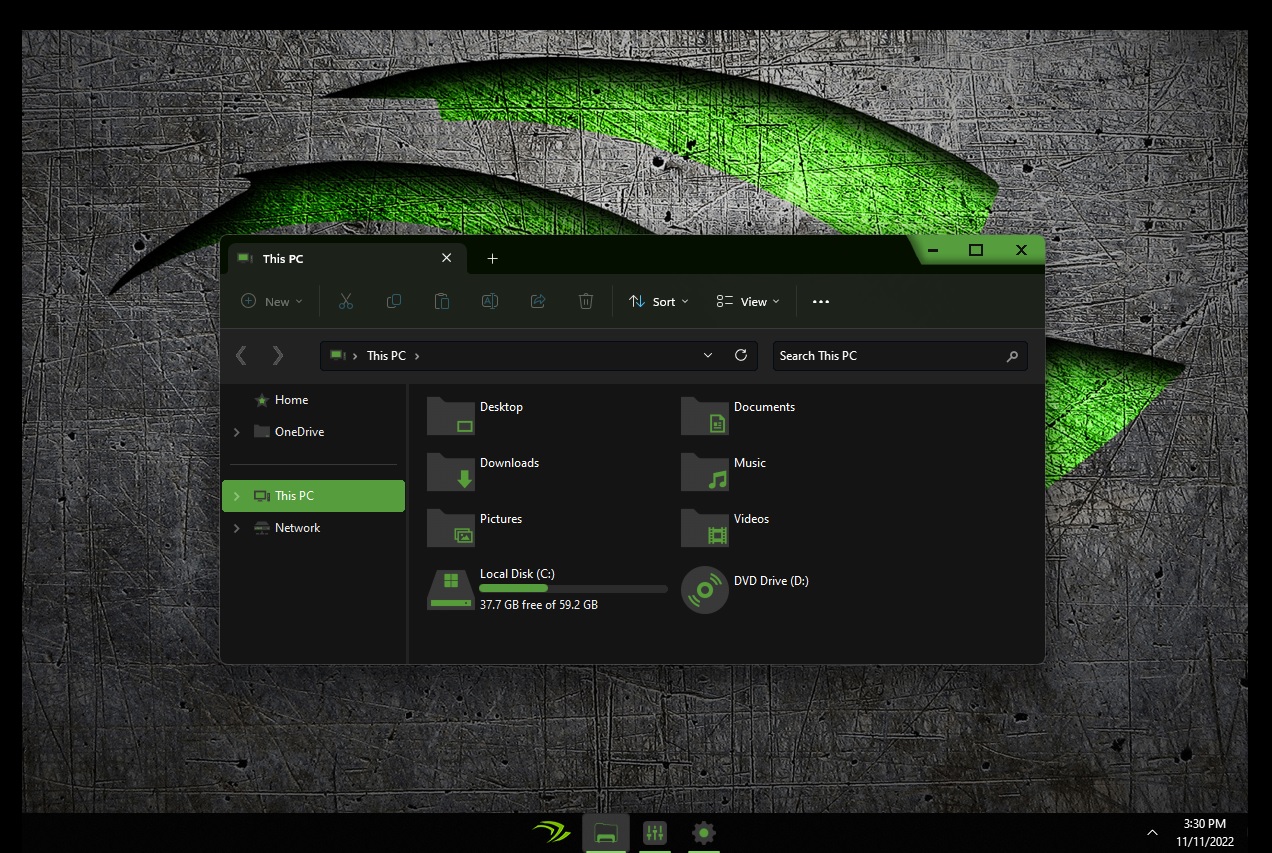Select the Copy icon

394,301
